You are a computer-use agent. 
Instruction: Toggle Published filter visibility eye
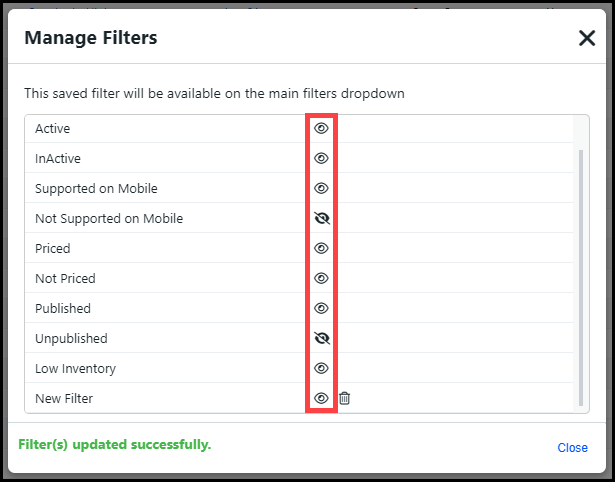321,308
